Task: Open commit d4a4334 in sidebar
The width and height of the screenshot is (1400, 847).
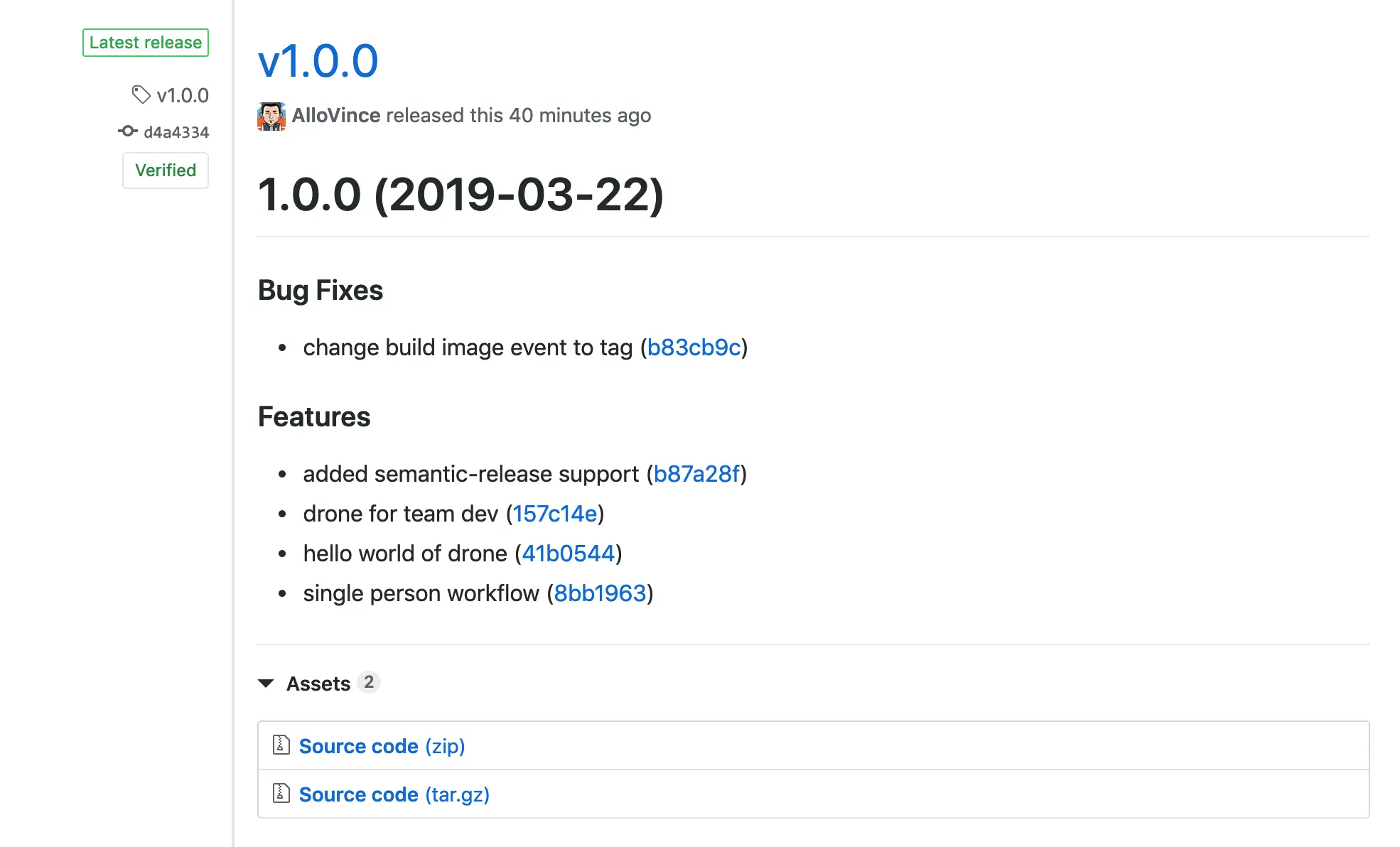Action: click(176, 132)
